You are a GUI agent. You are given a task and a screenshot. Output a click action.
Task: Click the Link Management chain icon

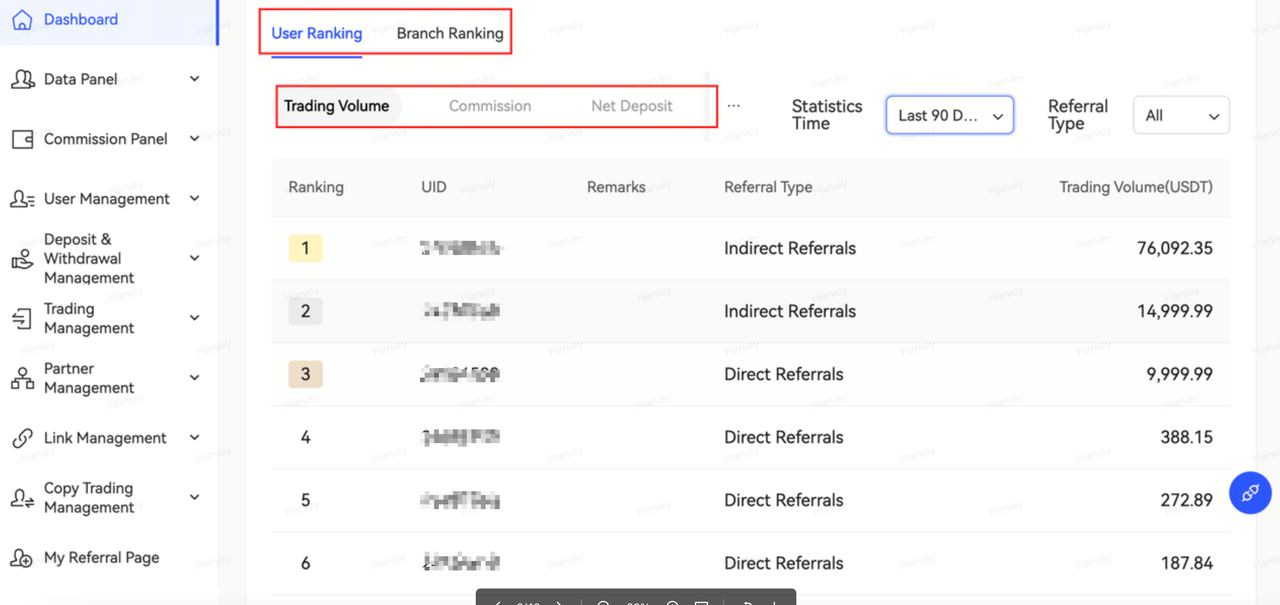pos(22,438)
